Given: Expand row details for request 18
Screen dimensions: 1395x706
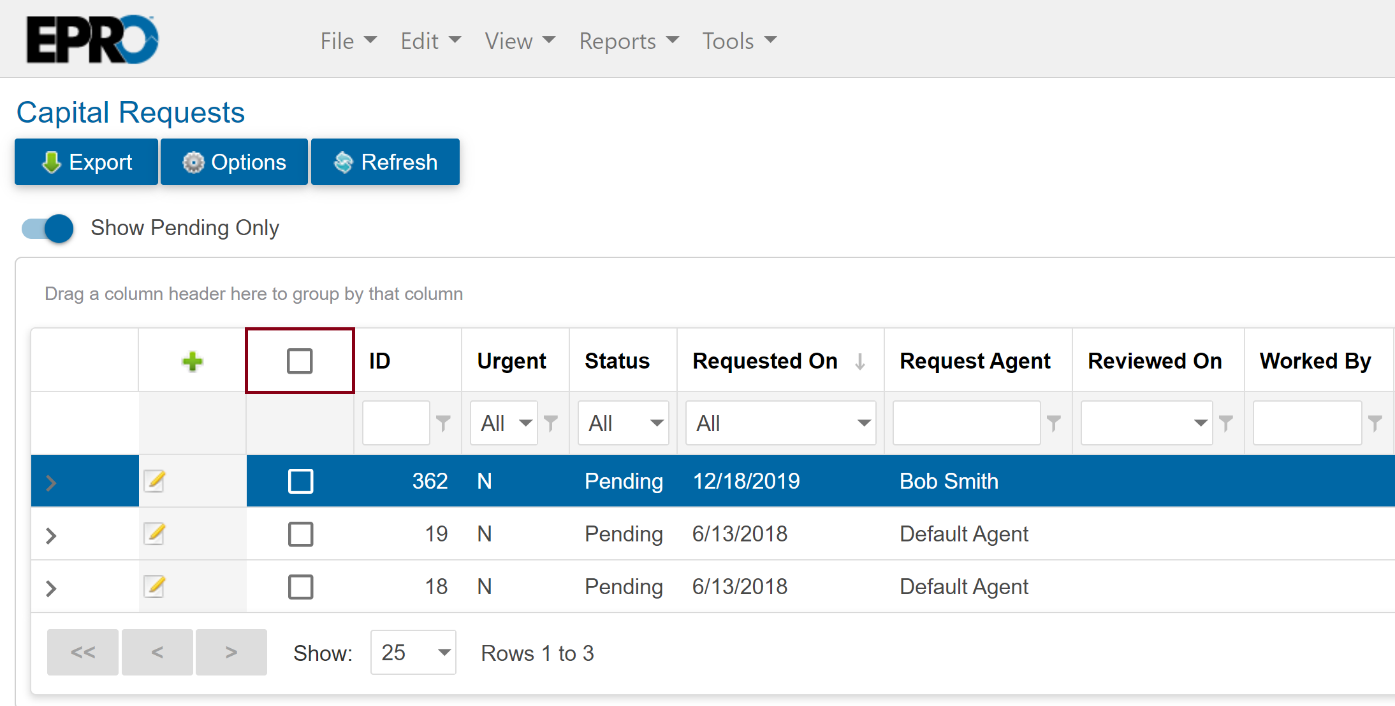Looking at the screenshot, I should 51,588.
